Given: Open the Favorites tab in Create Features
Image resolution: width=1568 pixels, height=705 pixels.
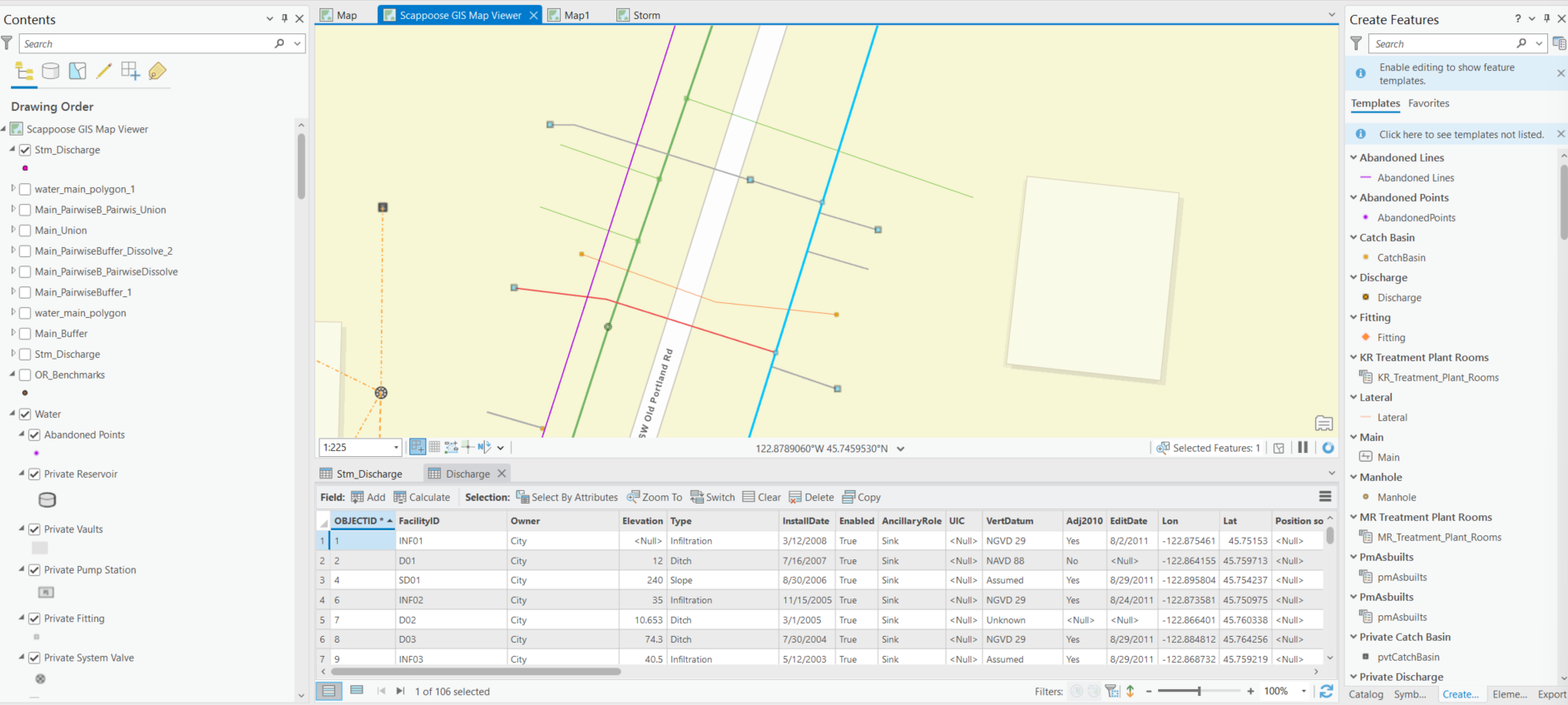Looking at the screenshot, I should point(1428,103).
